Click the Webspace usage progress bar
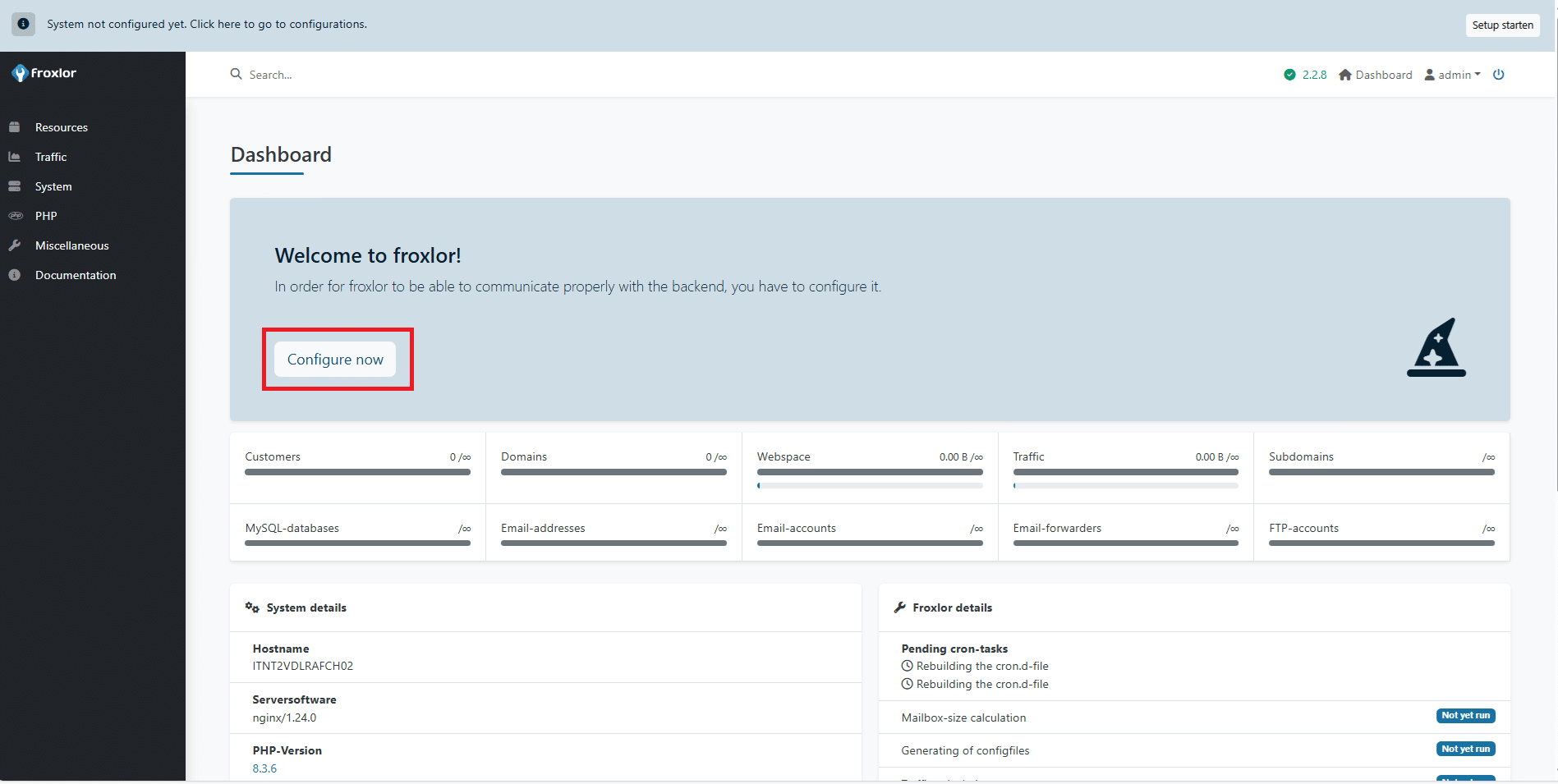1558x784 pixels. pos(869,485)
